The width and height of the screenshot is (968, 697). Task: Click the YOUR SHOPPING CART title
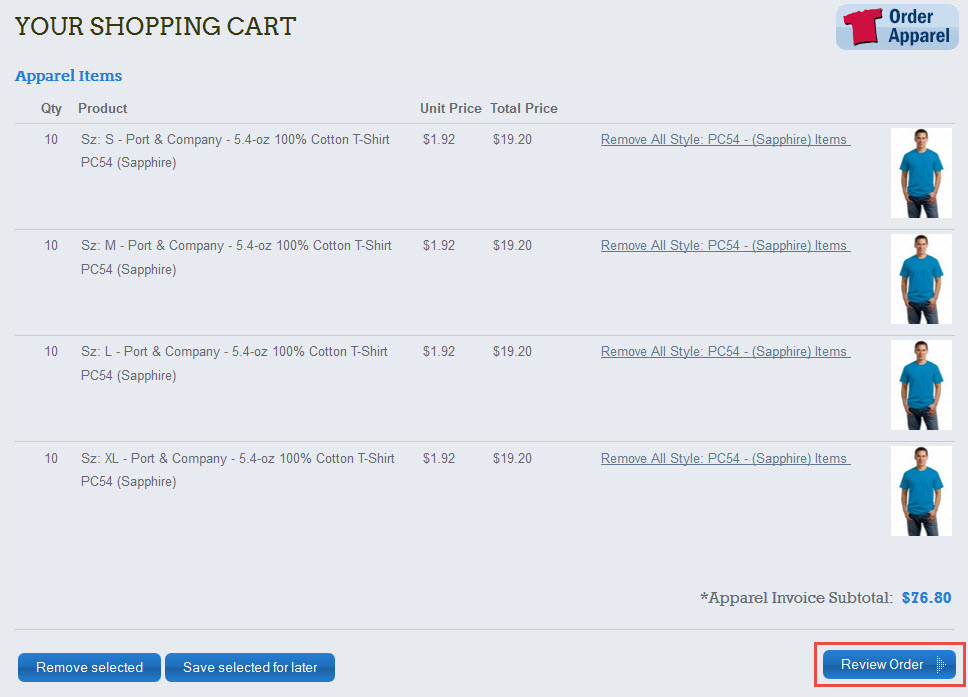[155, 26]
